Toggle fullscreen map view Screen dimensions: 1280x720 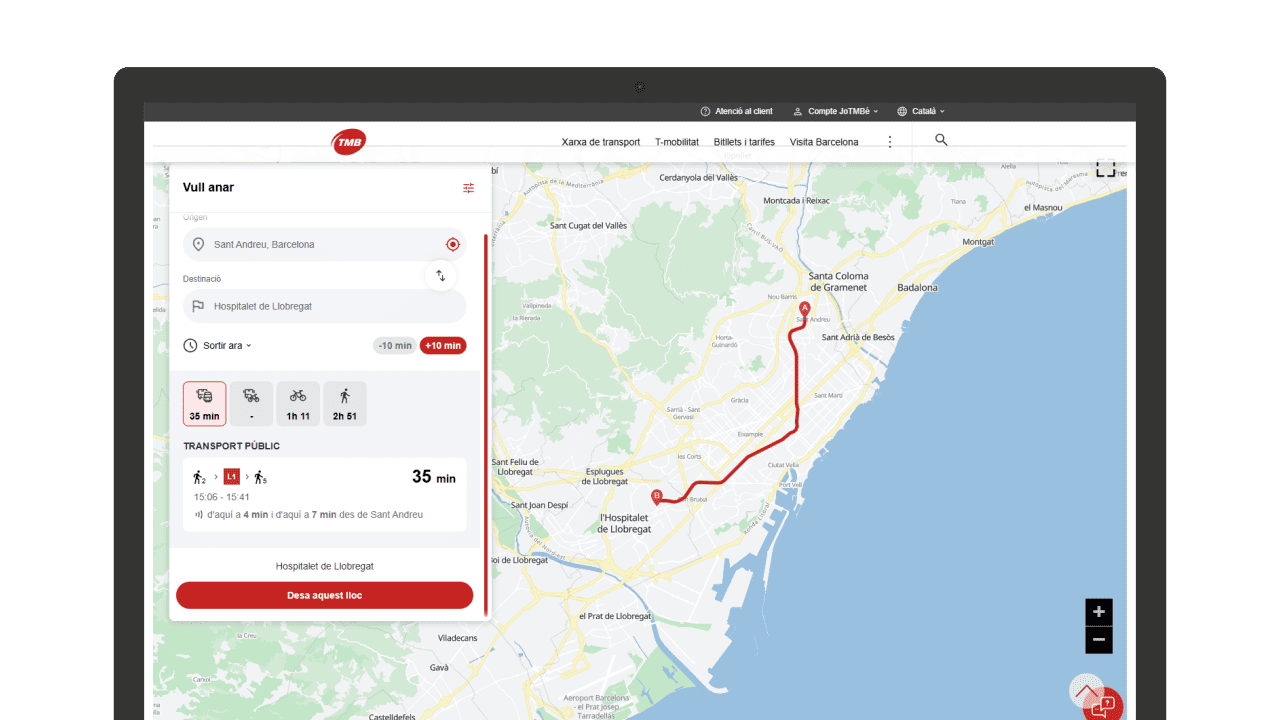point(1105,168)
